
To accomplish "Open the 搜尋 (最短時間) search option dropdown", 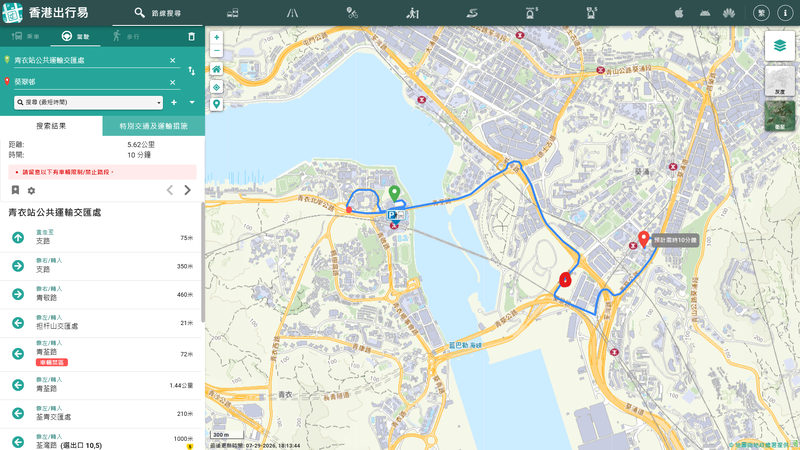I will (88, 103).
